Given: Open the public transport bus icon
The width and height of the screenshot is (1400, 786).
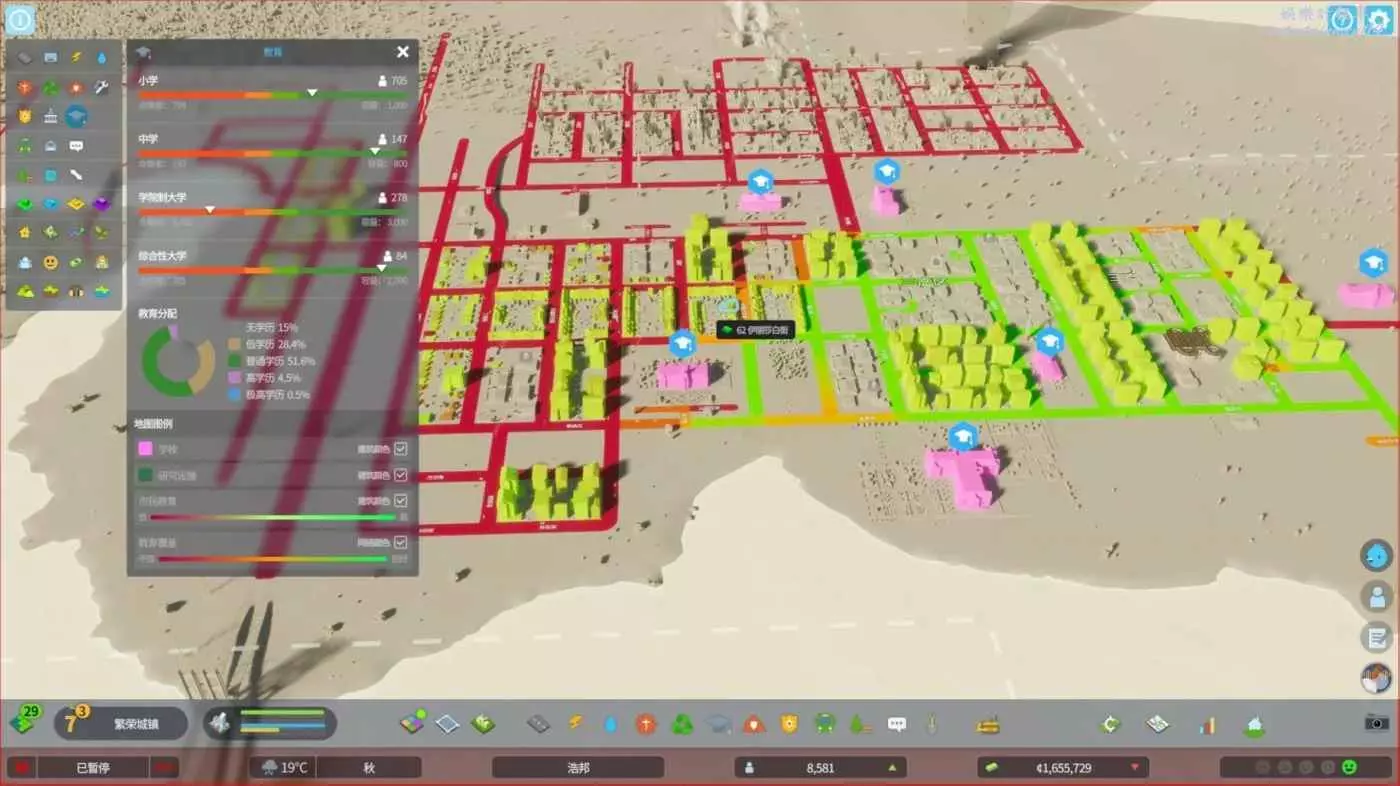Looking at the screenshot, I should [825, 723].
